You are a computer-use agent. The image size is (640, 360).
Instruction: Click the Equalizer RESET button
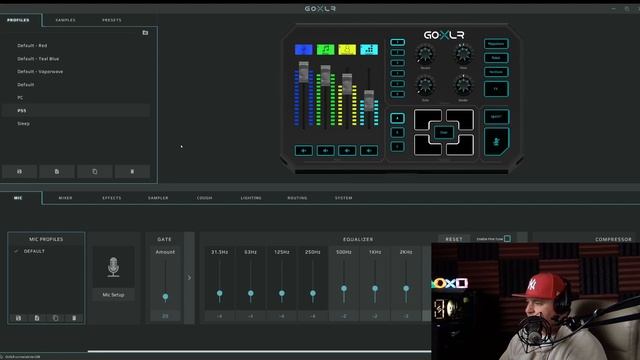(x=453, y=239)
